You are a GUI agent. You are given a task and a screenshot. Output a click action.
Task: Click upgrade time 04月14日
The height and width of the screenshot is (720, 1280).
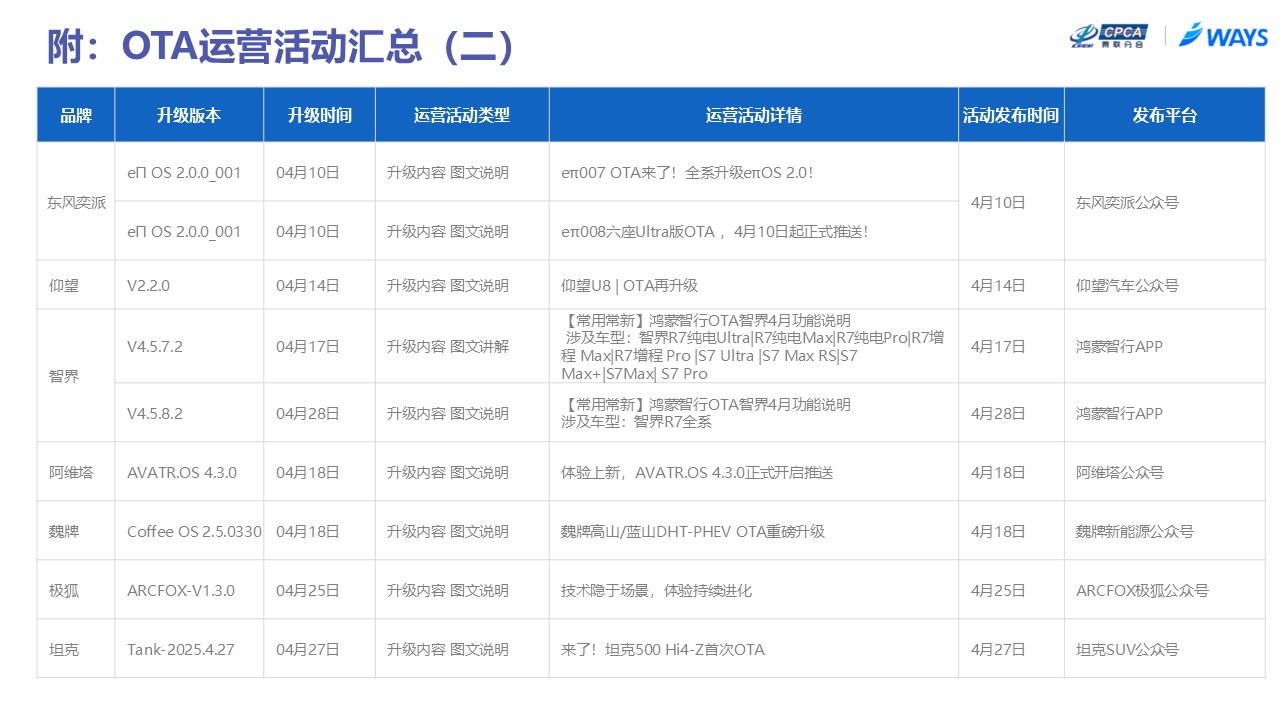308,285
